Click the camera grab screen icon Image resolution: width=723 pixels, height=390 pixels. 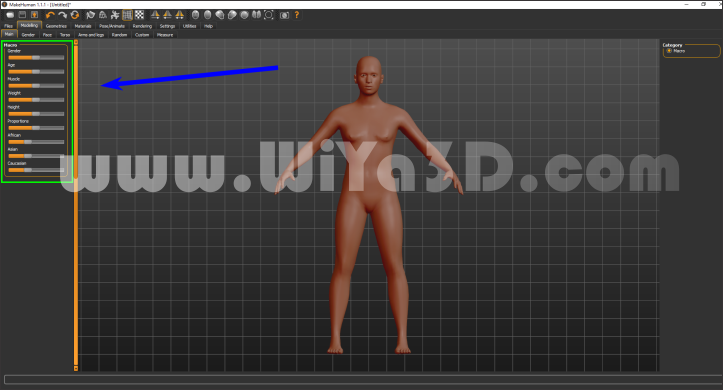click(284, 15)
